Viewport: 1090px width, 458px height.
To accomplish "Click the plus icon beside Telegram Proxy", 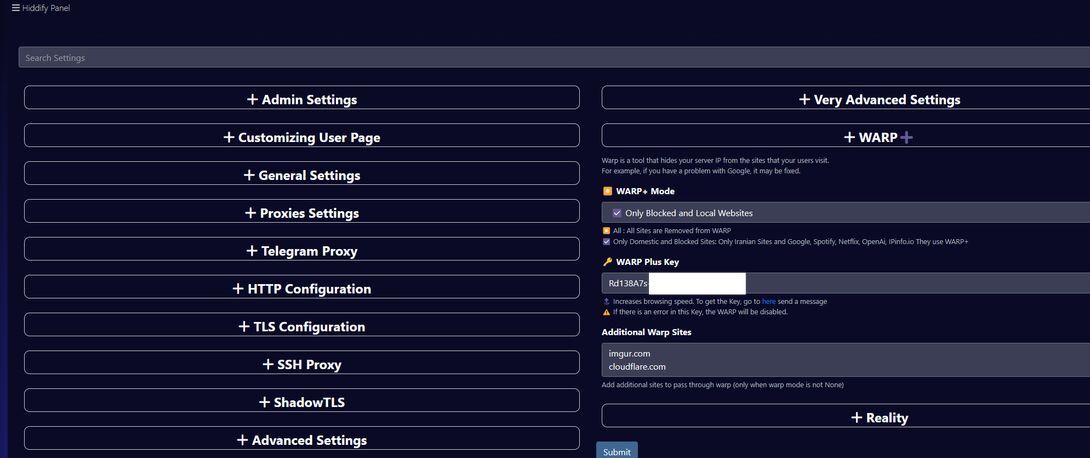I will click(x=252, y=251).
